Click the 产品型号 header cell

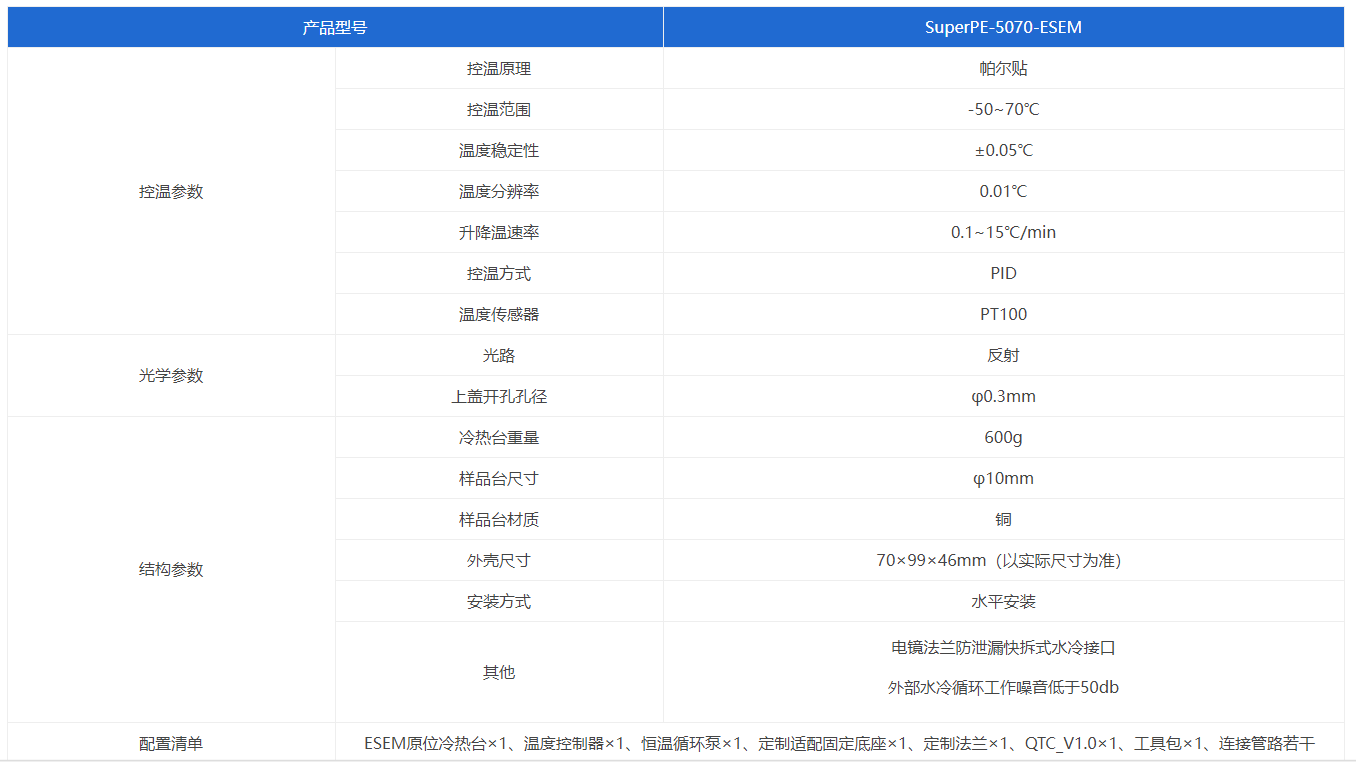(335, 28)
